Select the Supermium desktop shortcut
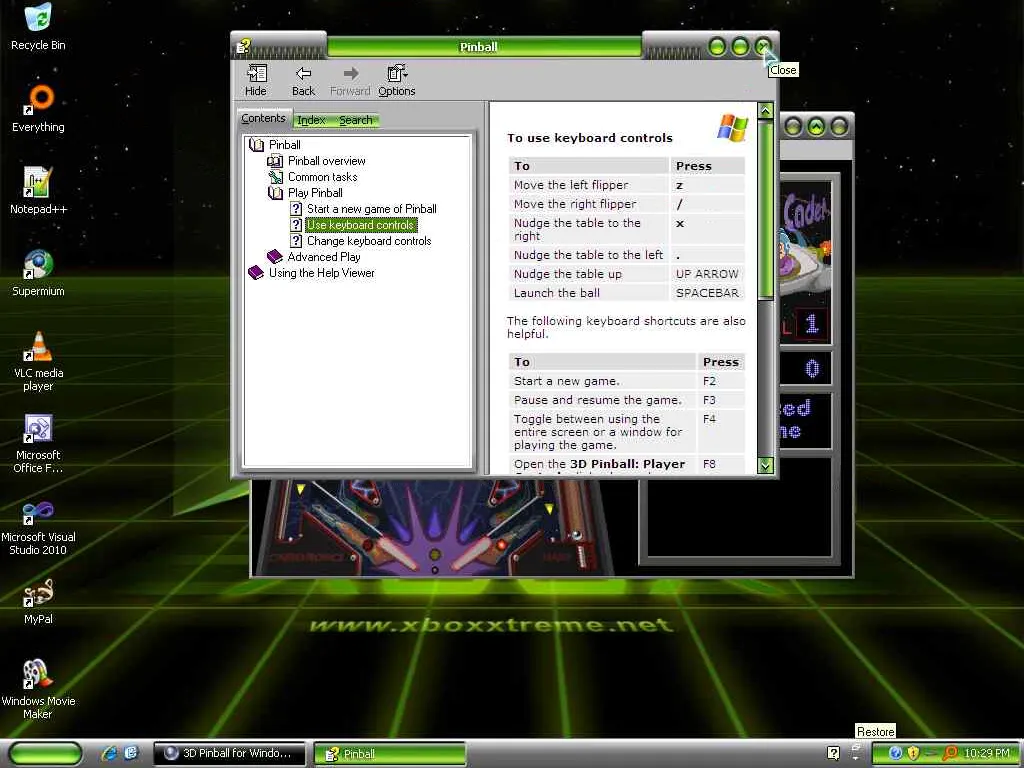Screen dimensions: 1024x768 [38, 273]
